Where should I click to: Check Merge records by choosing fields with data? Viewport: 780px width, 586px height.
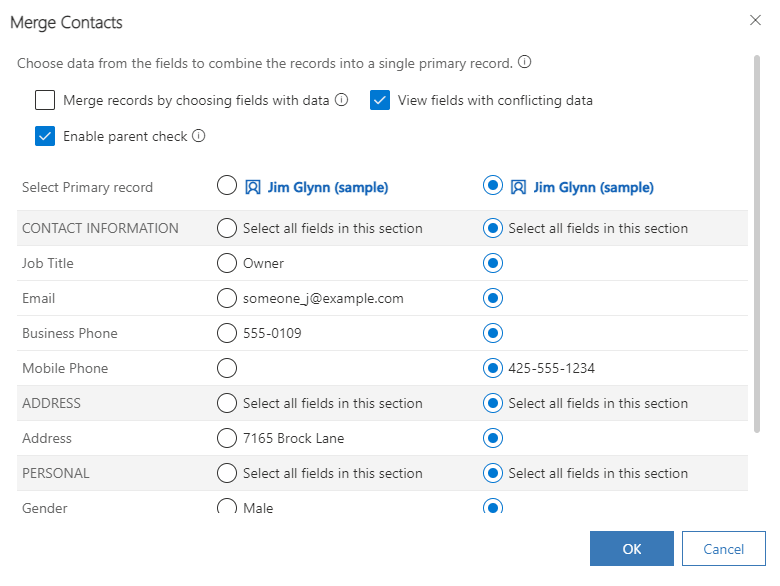pos(45,100)
